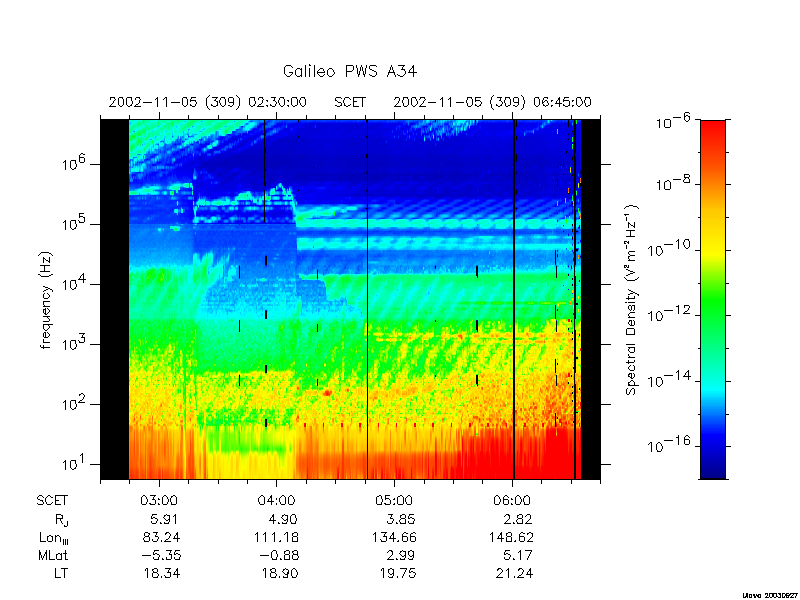This screenshot has width=800, height=600.
Task: Click the 10^-16 colorbar tick label
Action: (x=668, y=445)
